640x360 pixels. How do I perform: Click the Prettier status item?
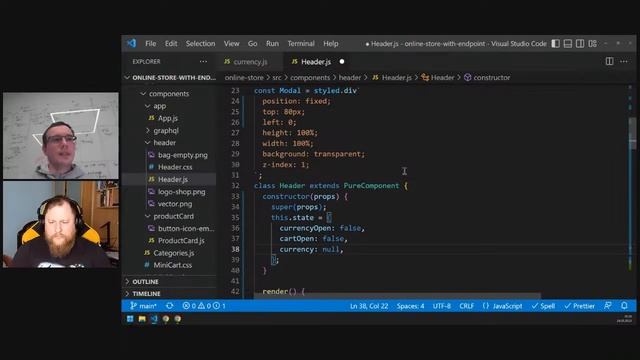click(x=580, y=306)
